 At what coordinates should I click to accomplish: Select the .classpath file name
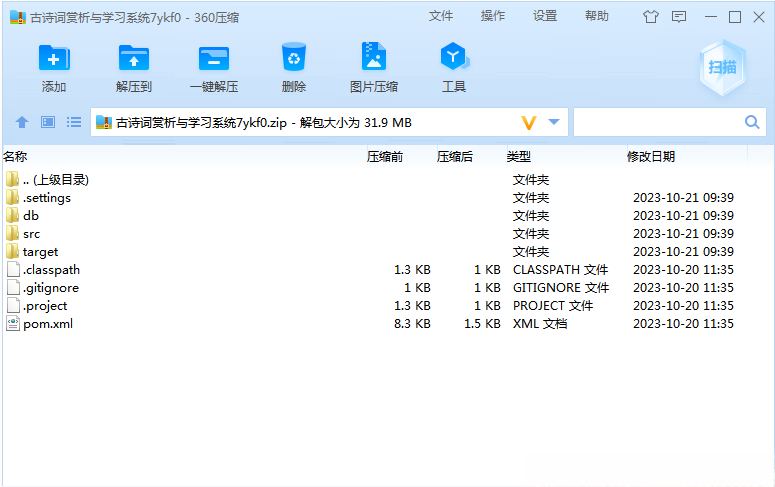point(51,270)
